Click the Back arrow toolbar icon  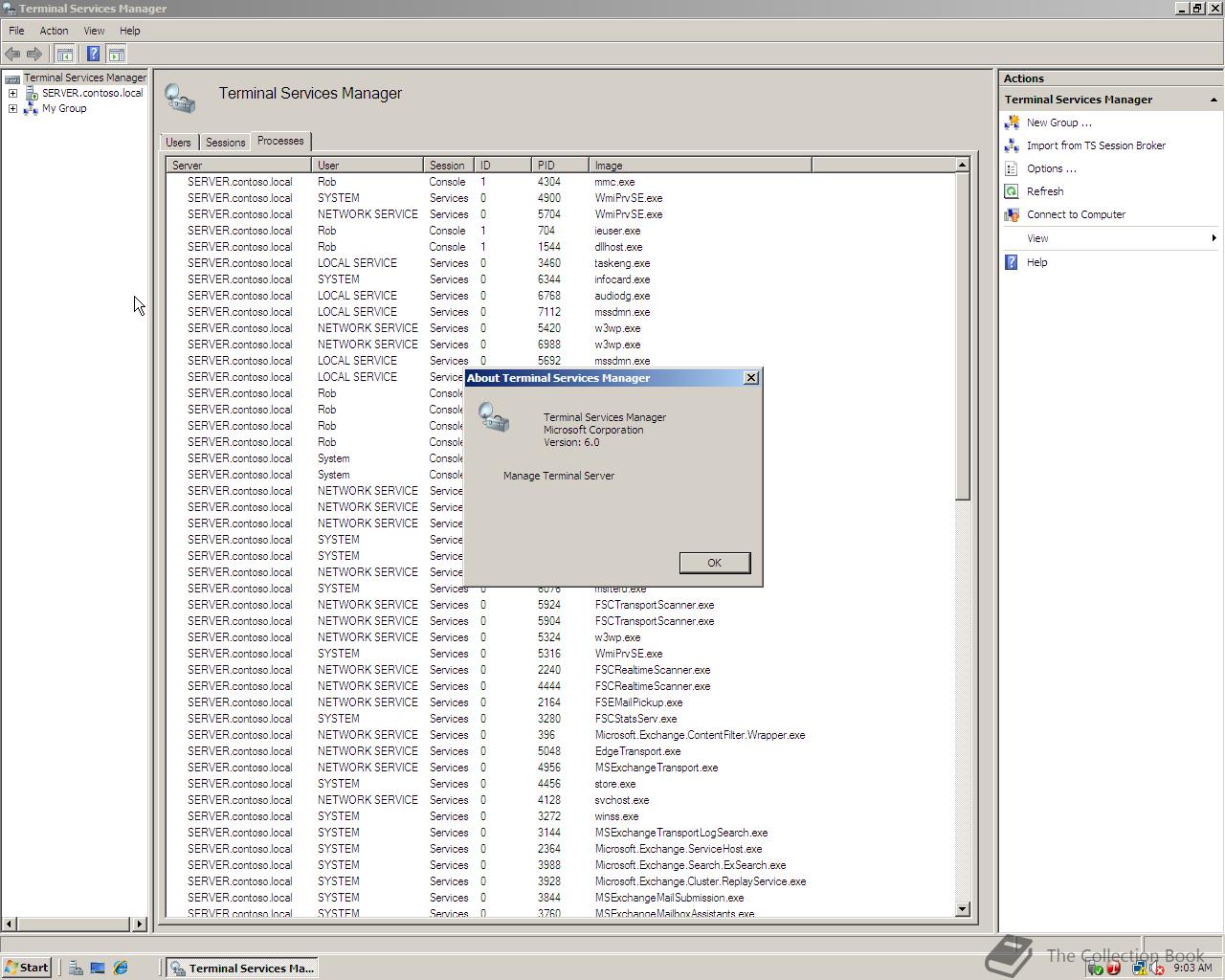12,55
